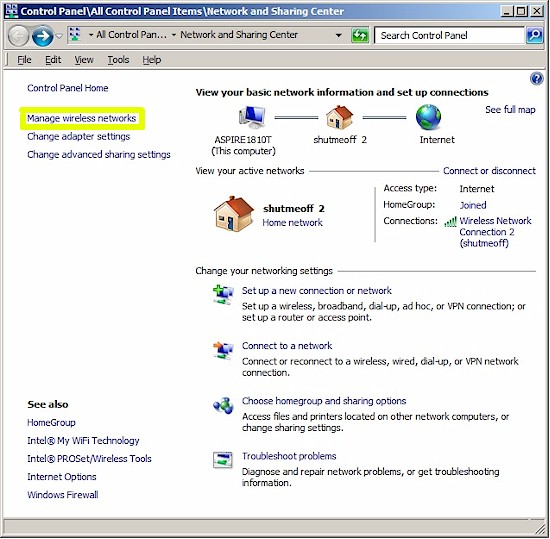The width and height of the screenshot is (550, 539).
Task: Open the Help menu
Action: pos(152,60)
